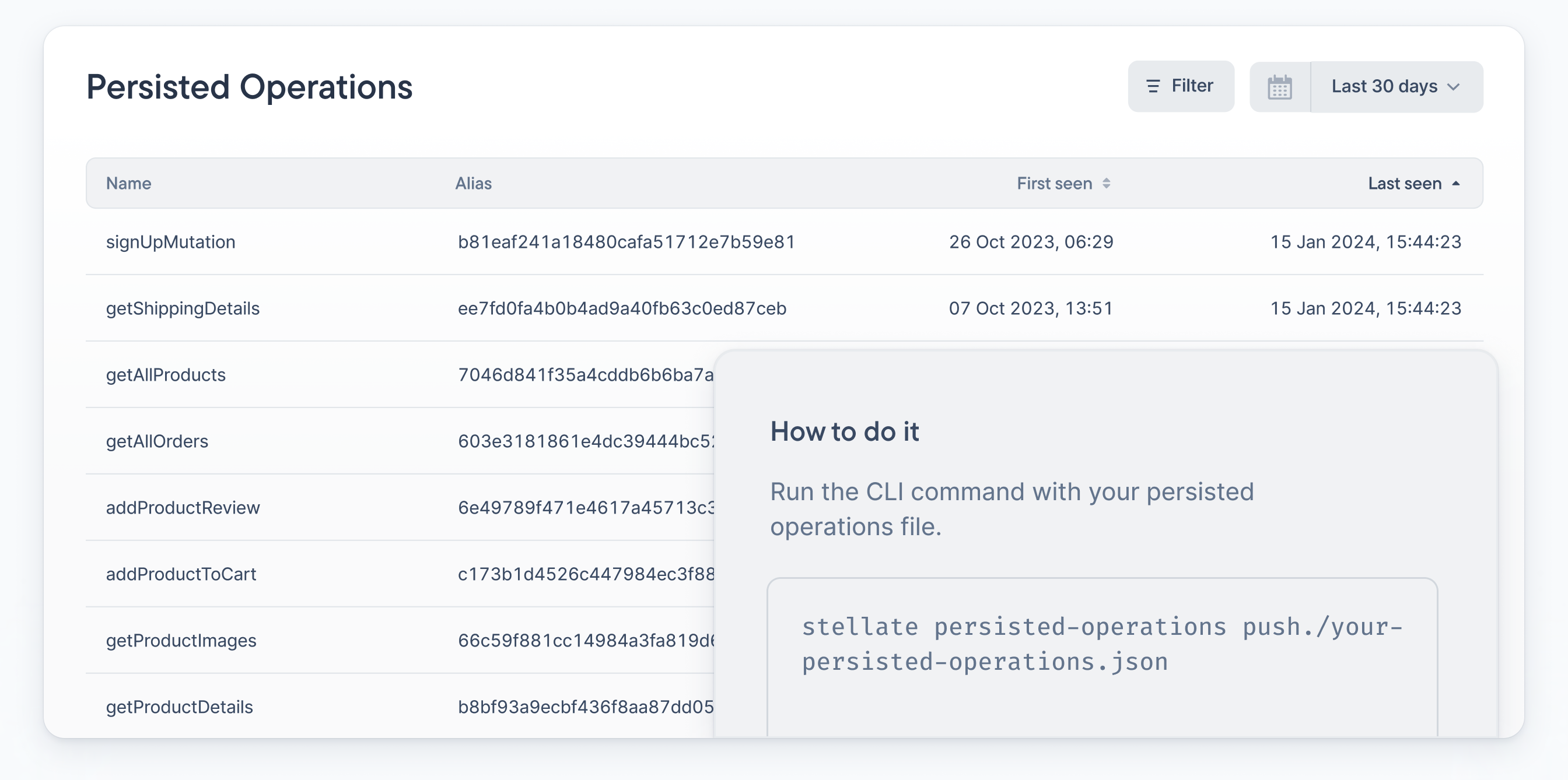Image resolution: width=1568 pixels, height=780 pixels.
Task: Open the getAllOrders operation
Action: [x=157, y=441]
